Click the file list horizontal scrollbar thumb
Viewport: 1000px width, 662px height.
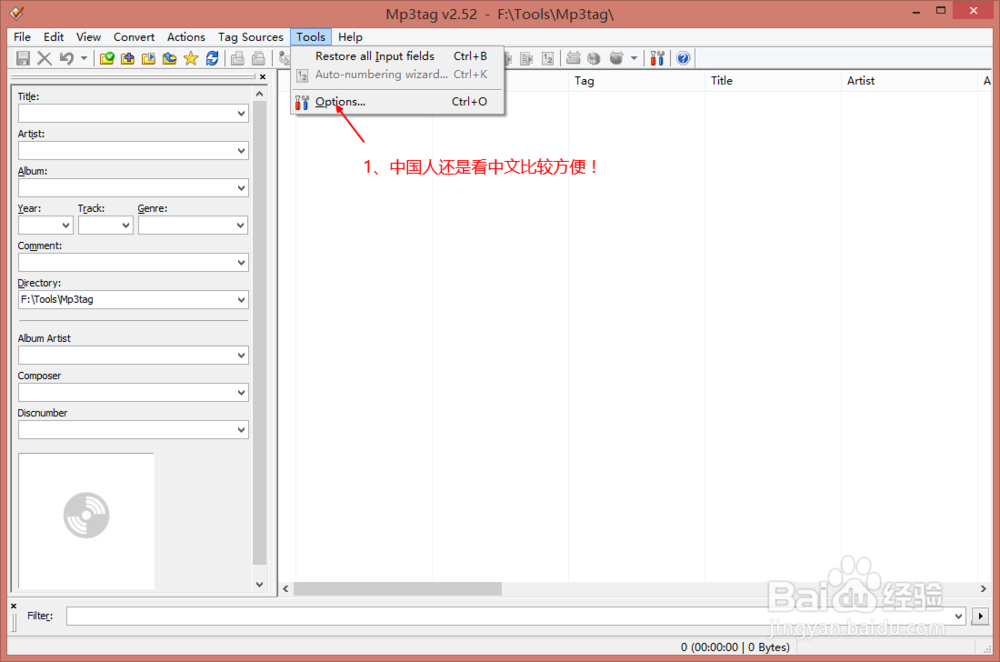coord(397,589)
